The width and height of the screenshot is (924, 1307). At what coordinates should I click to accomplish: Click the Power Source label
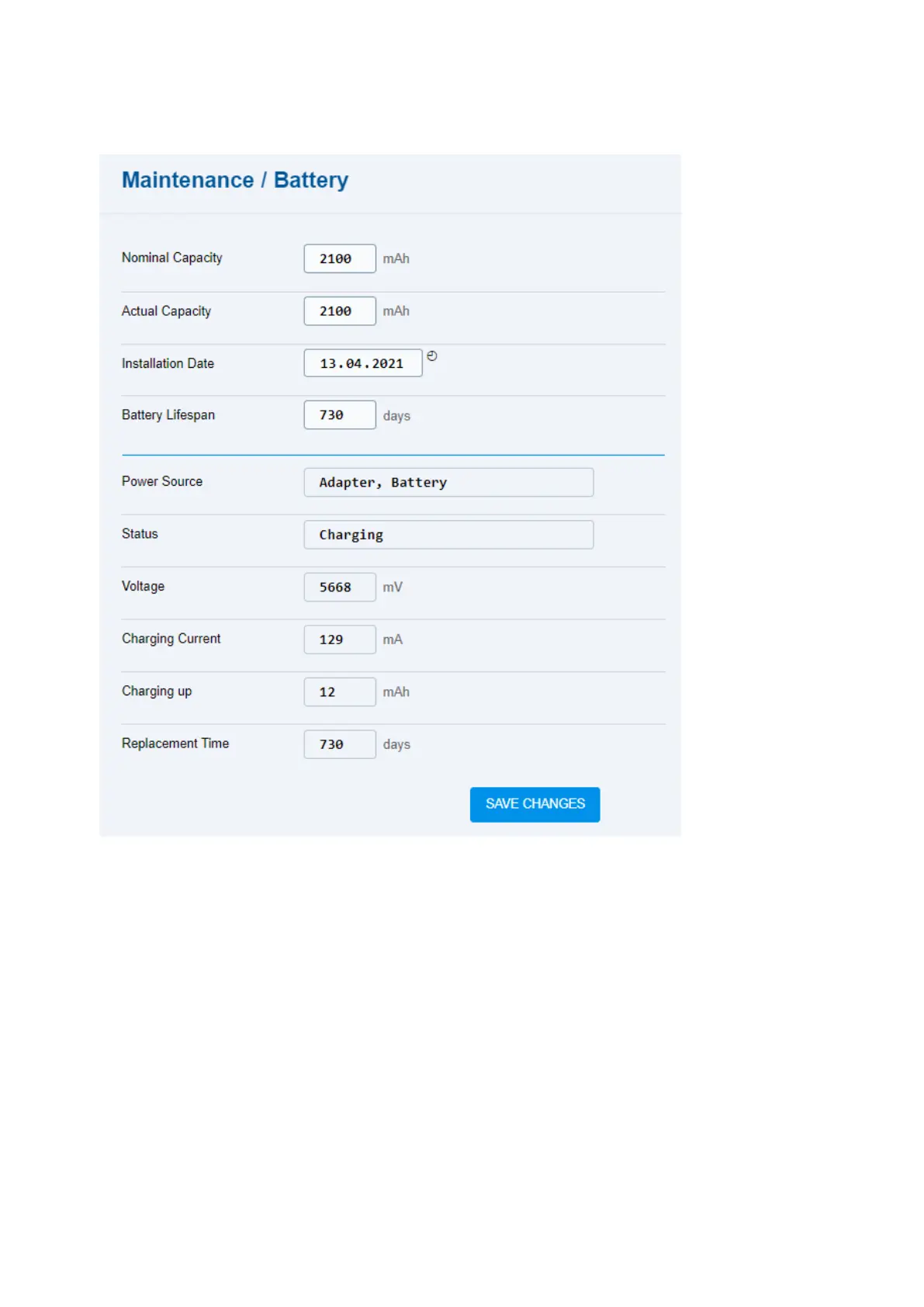tap(162, 481)
